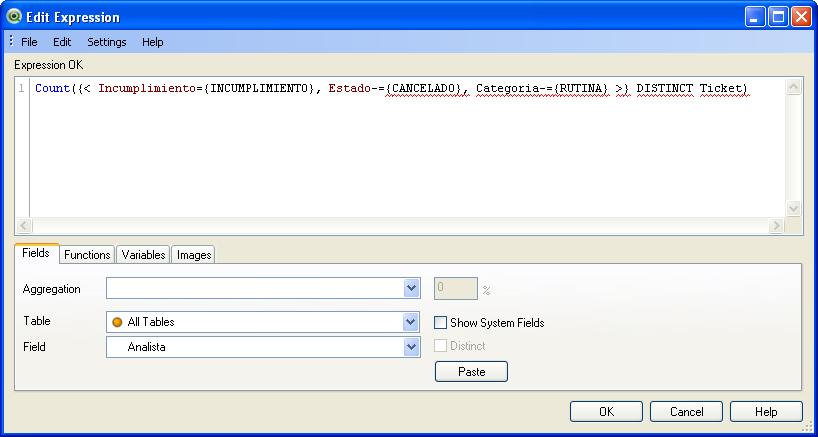Screen dimensions: 818x437
Task: Maximize the Edit Expression window
Action: (x=778, y=17)
